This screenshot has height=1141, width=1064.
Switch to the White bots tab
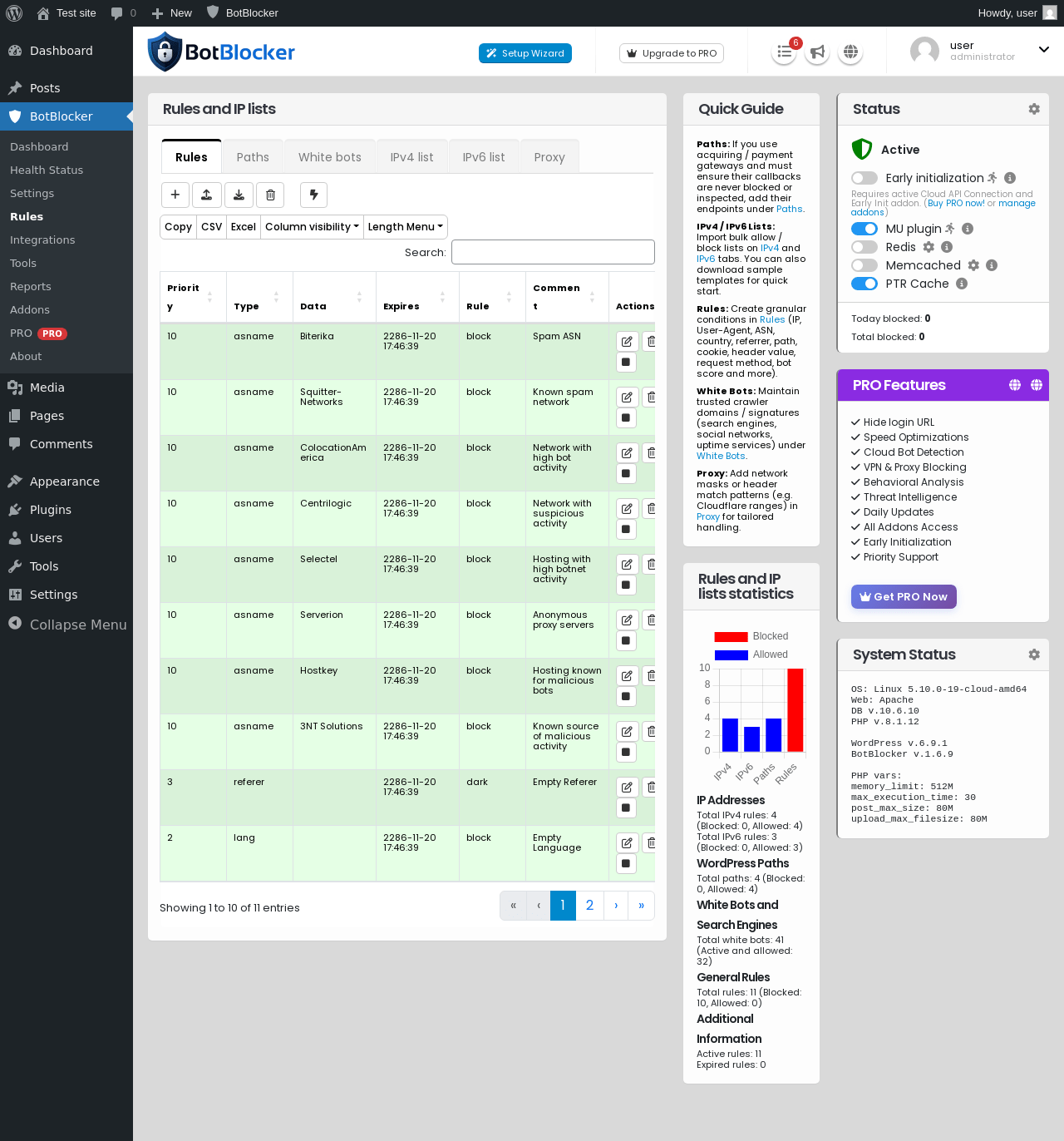pyautogui.click(x=330, y=157)
